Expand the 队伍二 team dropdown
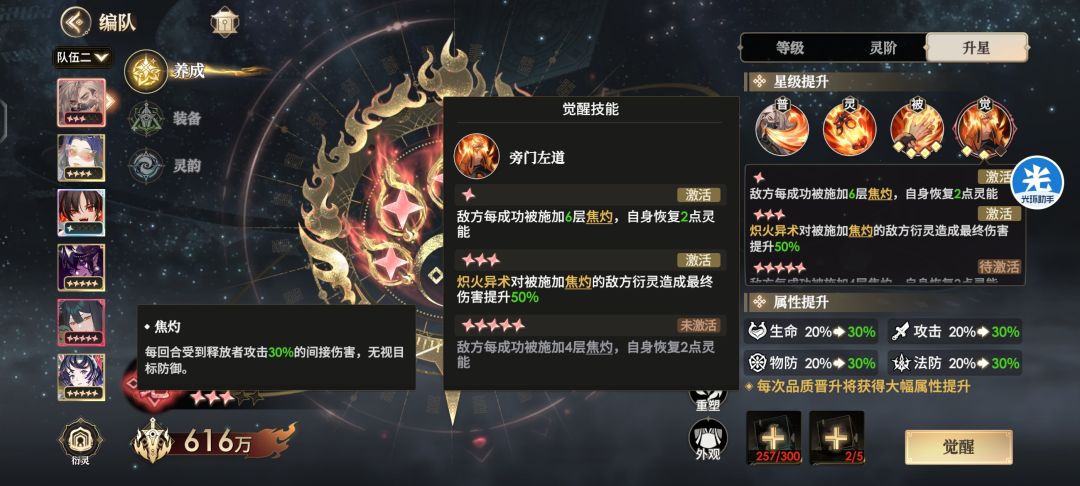Viewport: 1080px width, 486px height. coord(82,58)
